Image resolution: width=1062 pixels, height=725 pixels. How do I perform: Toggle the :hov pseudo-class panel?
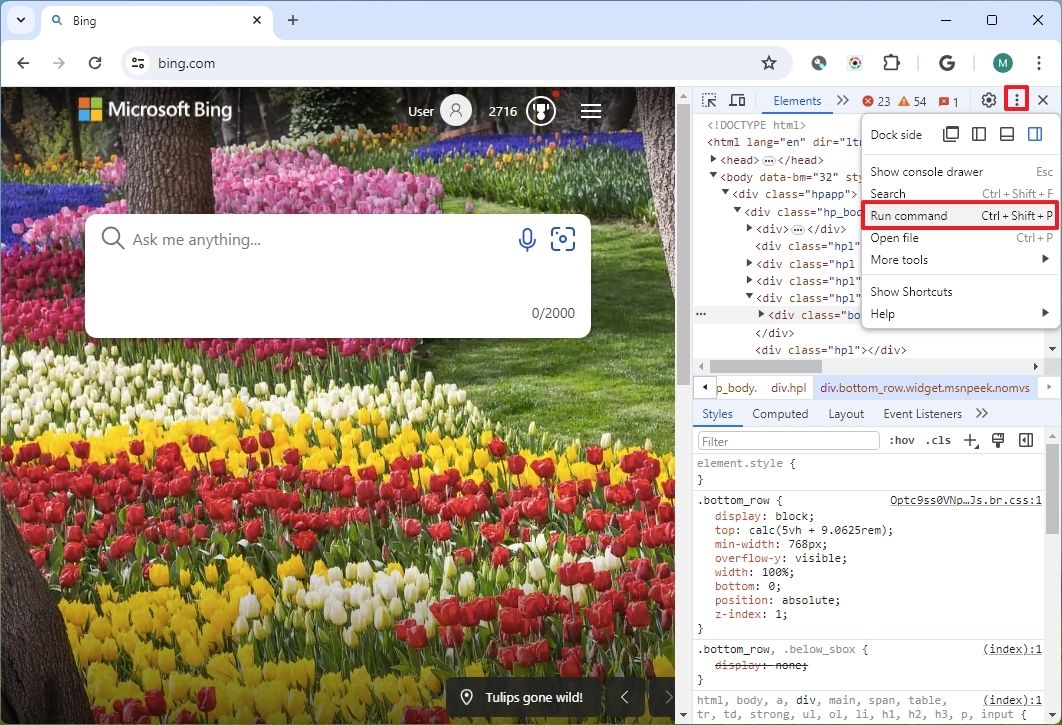[901, 440]
